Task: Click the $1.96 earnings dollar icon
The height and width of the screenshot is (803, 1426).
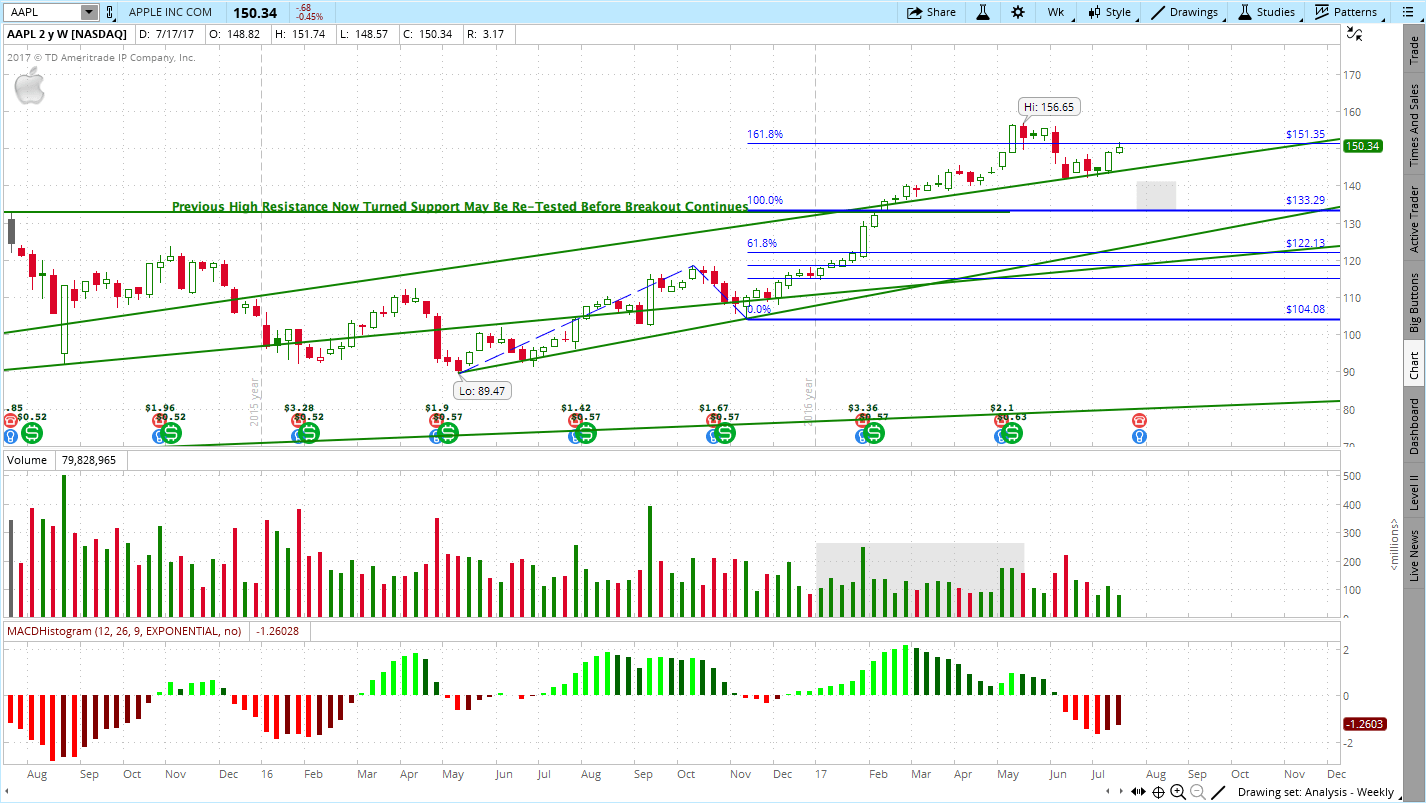Action: tap(172, 433)
